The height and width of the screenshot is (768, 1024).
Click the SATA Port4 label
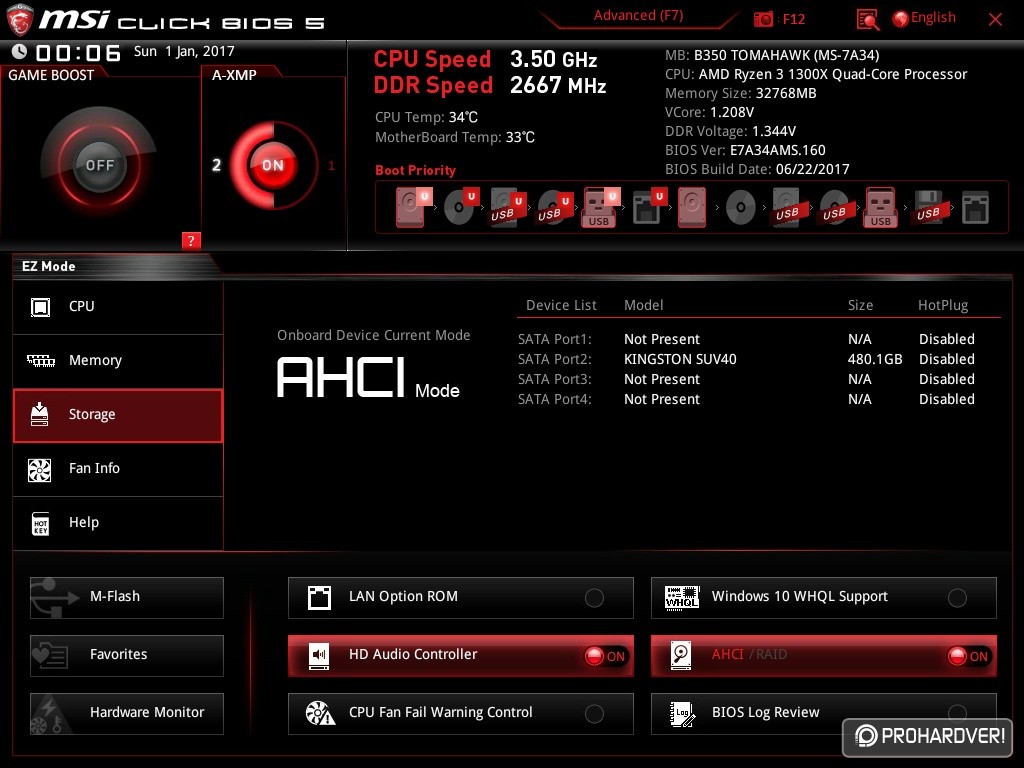tap(554, 400)
